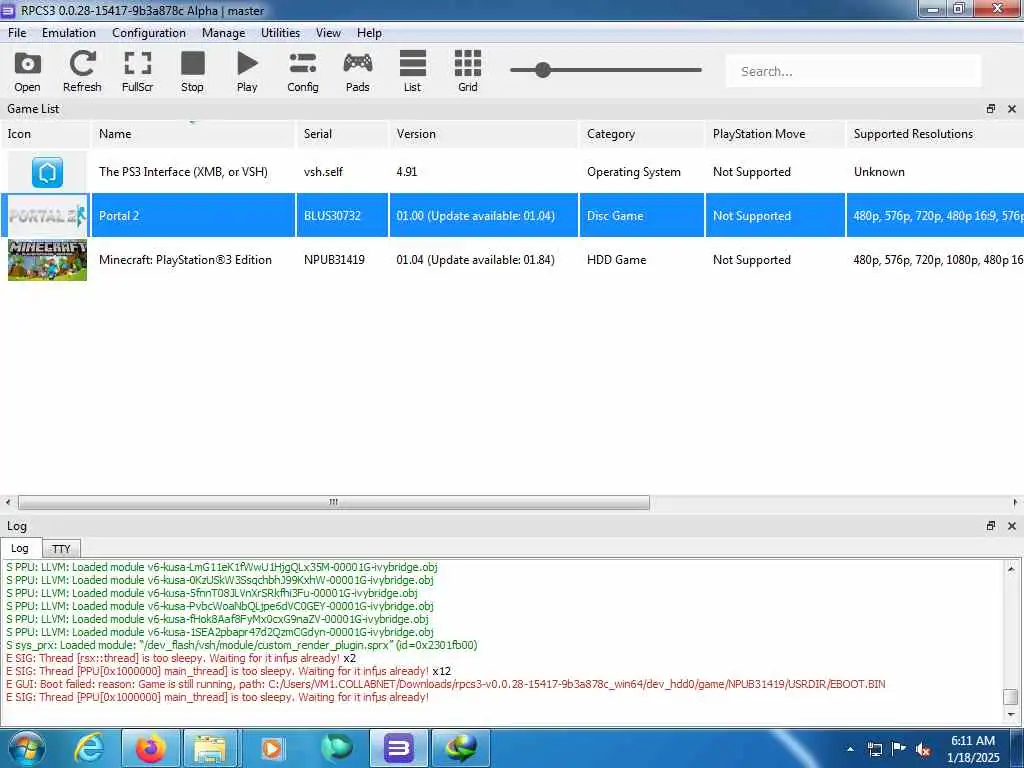
Task: Click serial 'BLUS30732'
Action: pyautogui.click(x=332, y=216)
